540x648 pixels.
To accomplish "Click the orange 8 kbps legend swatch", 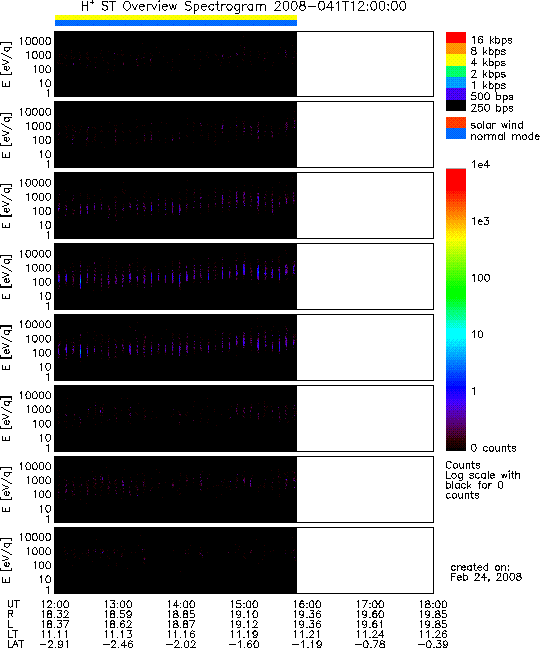I will (x=456, y=49).
